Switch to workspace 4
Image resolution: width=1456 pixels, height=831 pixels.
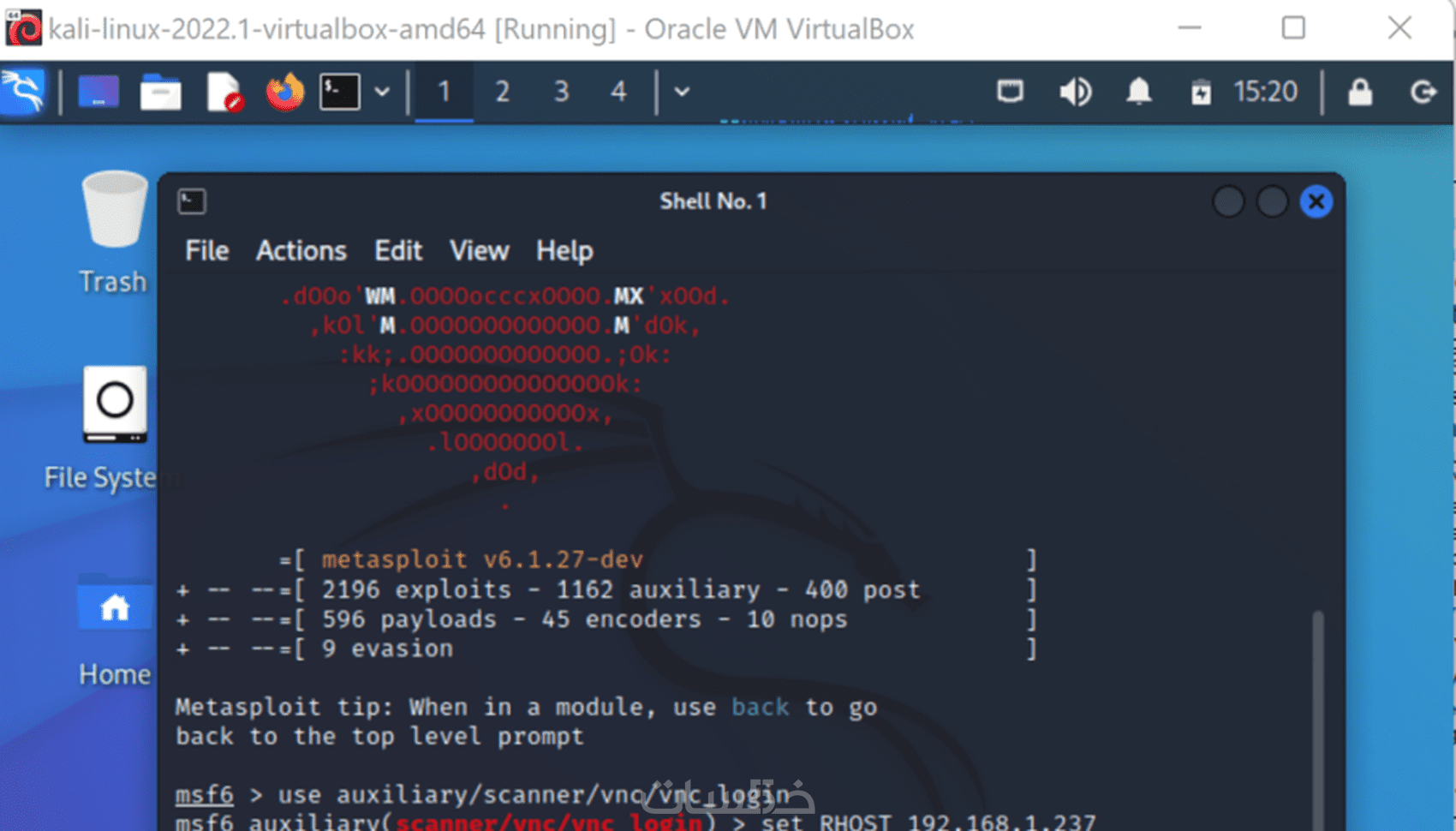point(618,92)
